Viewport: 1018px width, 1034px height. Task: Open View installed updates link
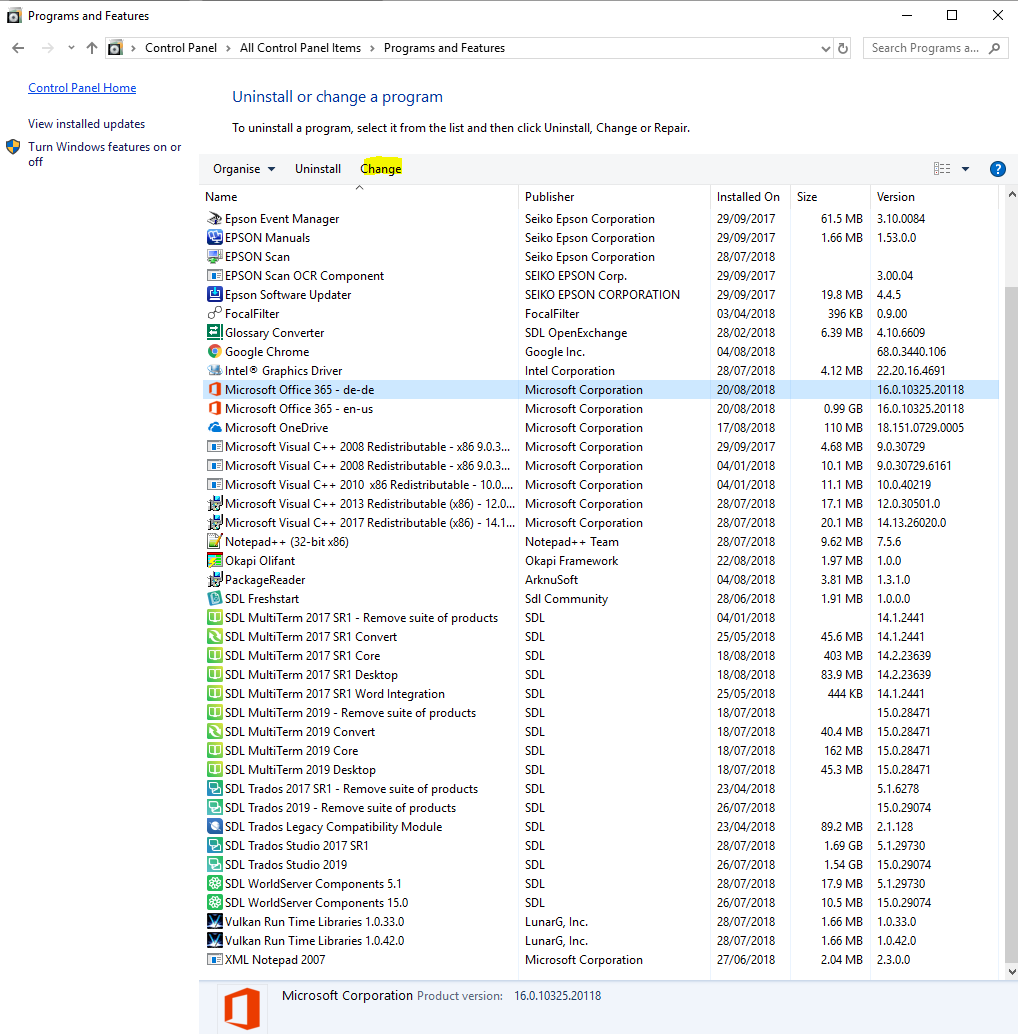click(86, 124)
